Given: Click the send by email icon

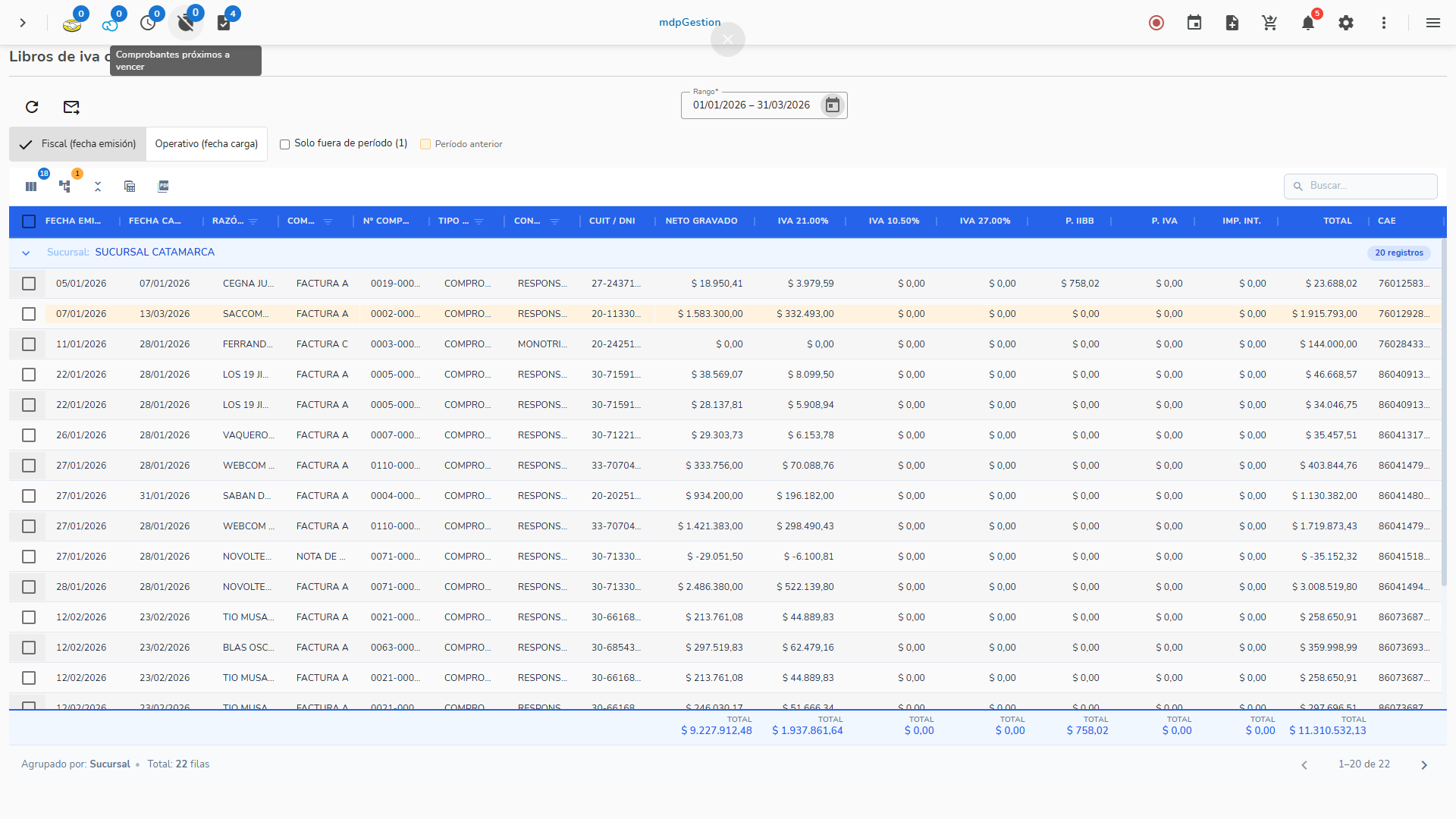Looking at the screenshot, I should pos(71,107).
